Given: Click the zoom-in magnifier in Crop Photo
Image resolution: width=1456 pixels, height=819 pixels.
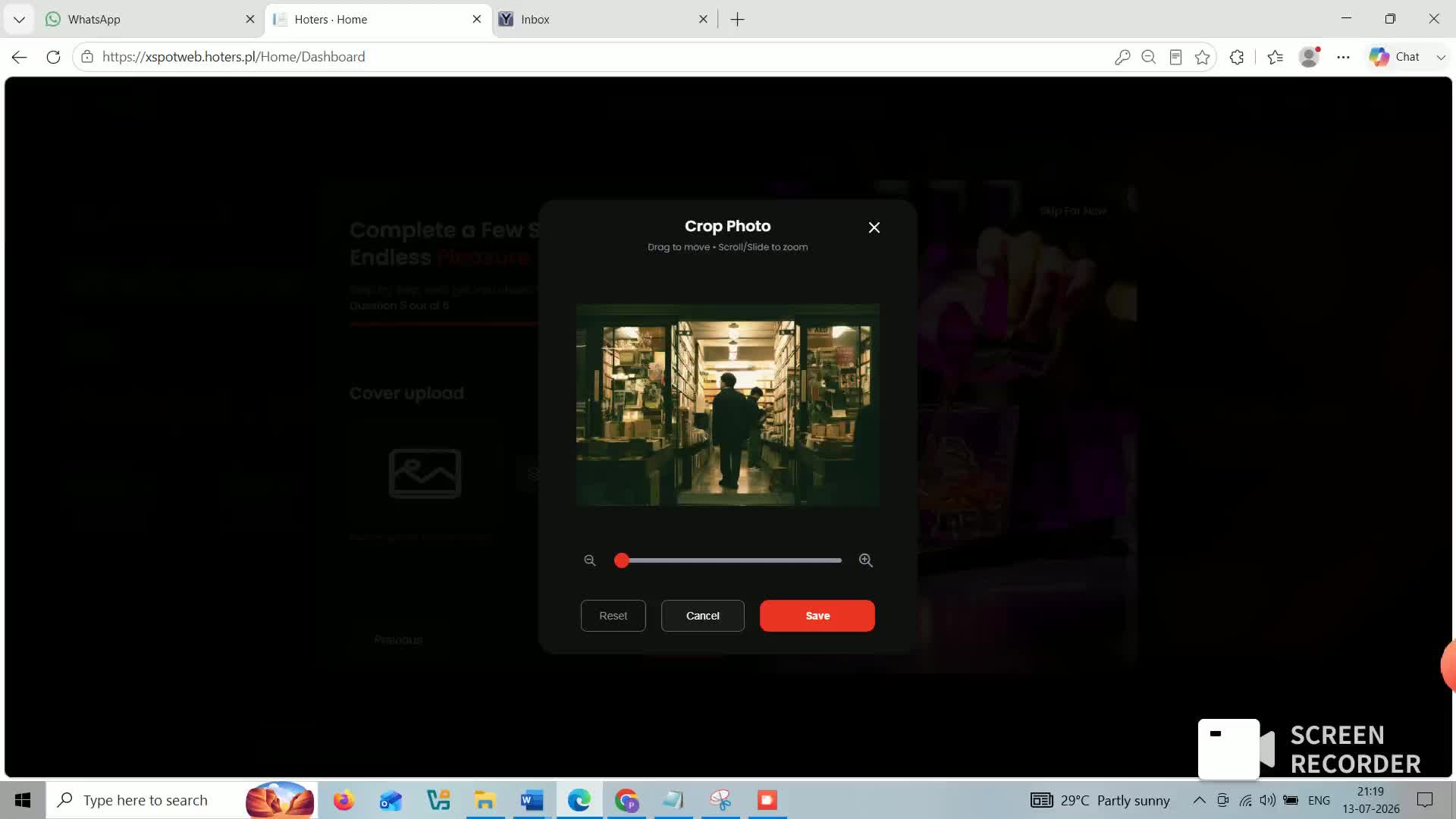Looking at the screenshot, I should coord(865,560).
